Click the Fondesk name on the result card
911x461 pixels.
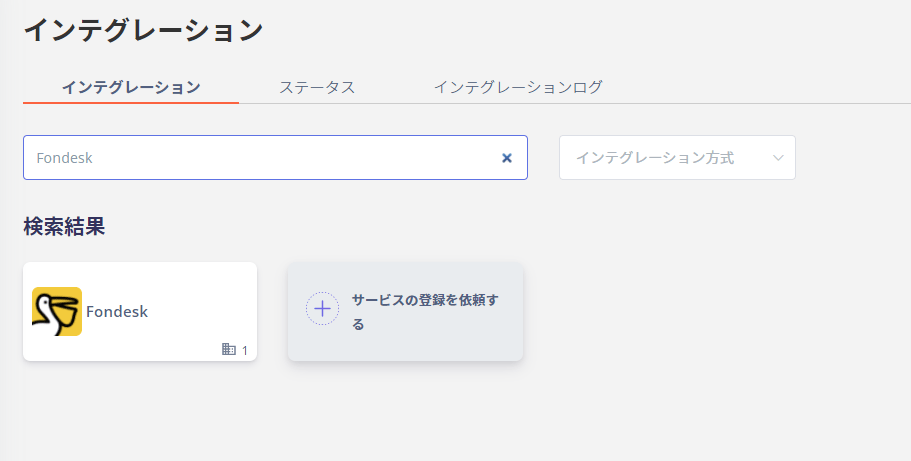pyautogui.click(x=117, y=312)
